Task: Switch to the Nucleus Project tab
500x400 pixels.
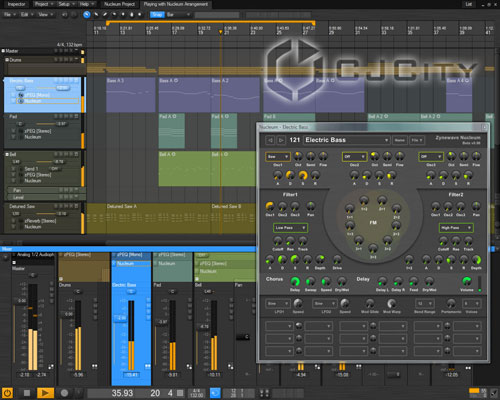Action: [119, 4]
